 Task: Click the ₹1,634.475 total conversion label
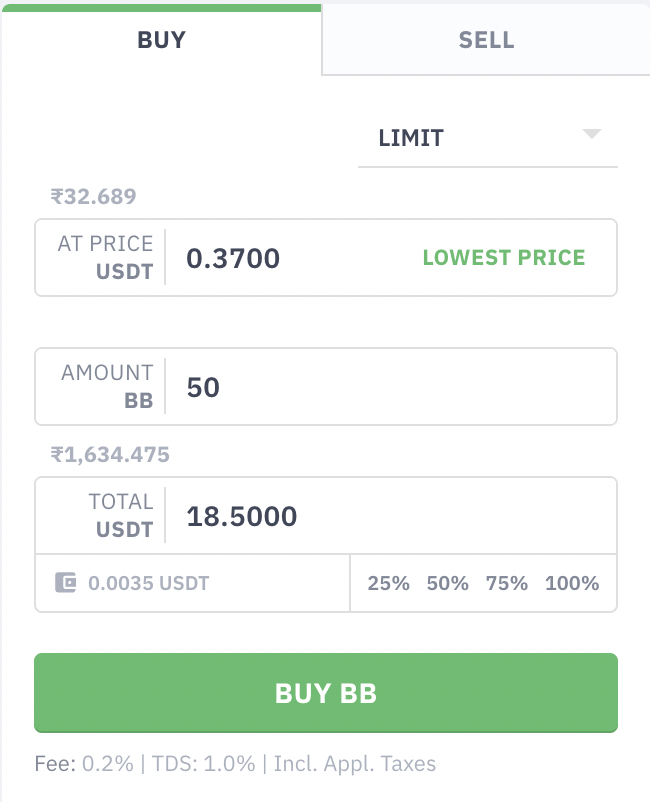click(110, 455)
